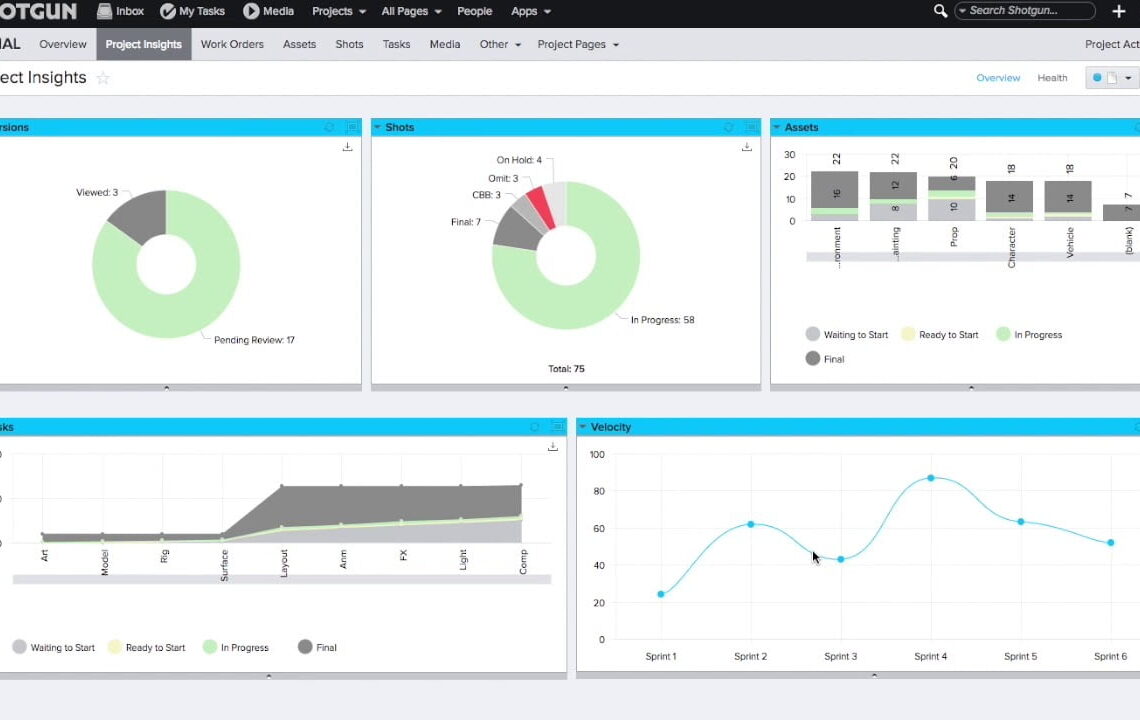Toggle the Waiting to Start legend in Assets
Viewport: 1140px width, 720px height.
point(813,335)
